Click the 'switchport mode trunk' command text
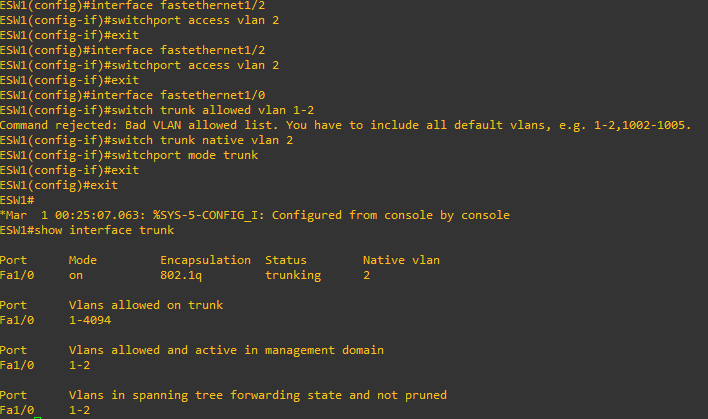This screenshot has height=419, width=708. coord(185,155)
